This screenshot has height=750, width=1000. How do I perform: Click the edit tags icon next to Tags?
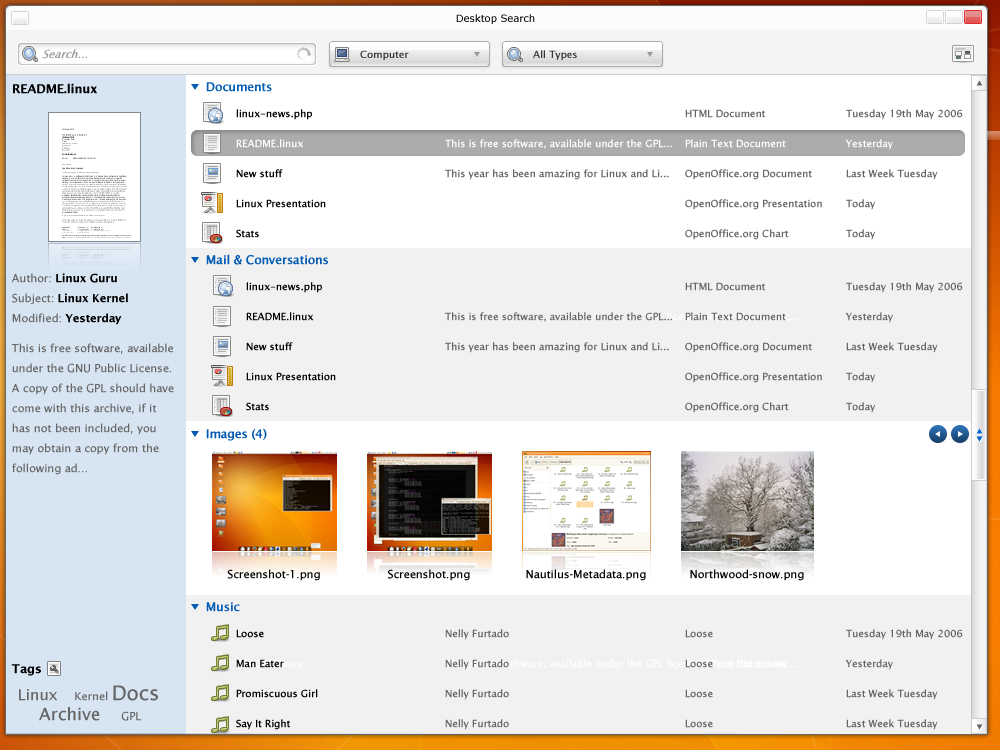[x=54, y=668]
